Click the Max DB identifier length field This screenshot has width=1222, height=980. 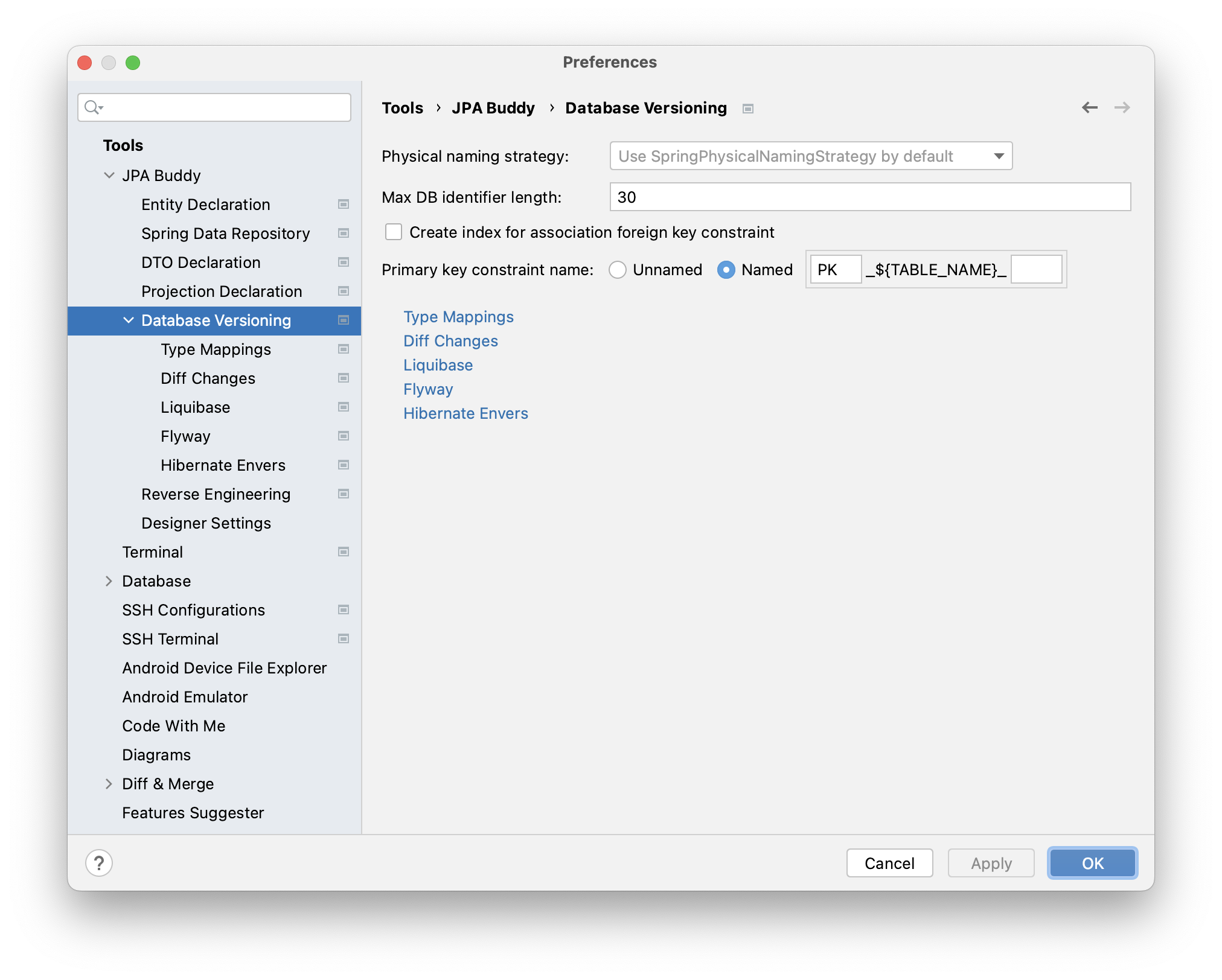(869, 197)
